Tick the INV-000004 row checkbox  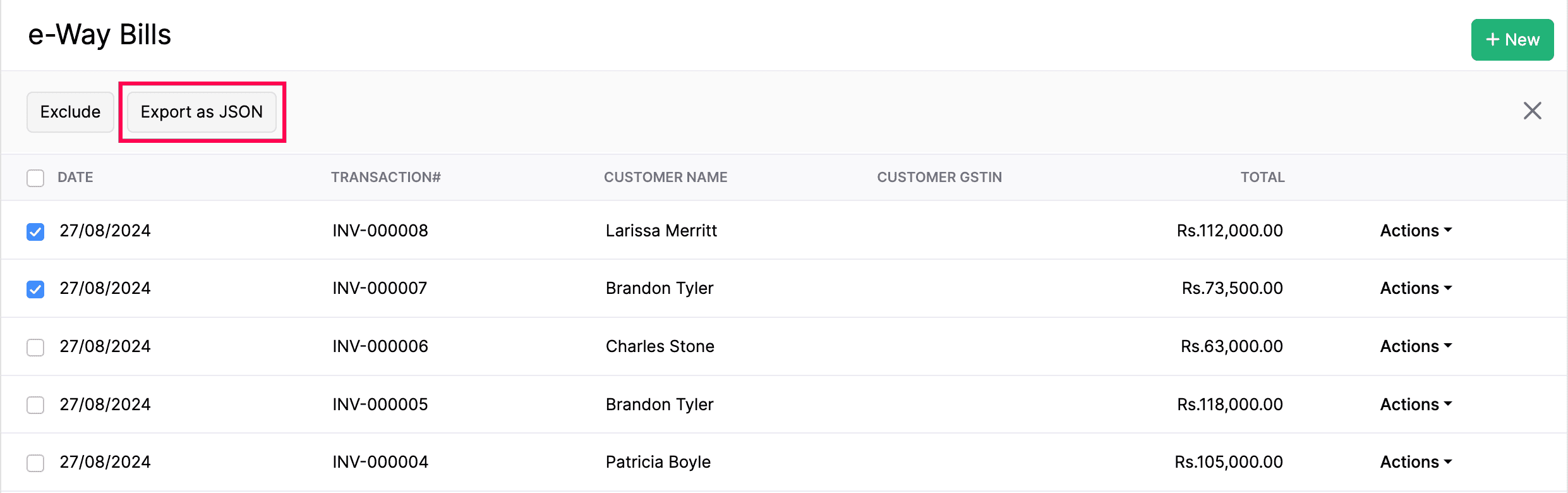[x=35, y=463]
